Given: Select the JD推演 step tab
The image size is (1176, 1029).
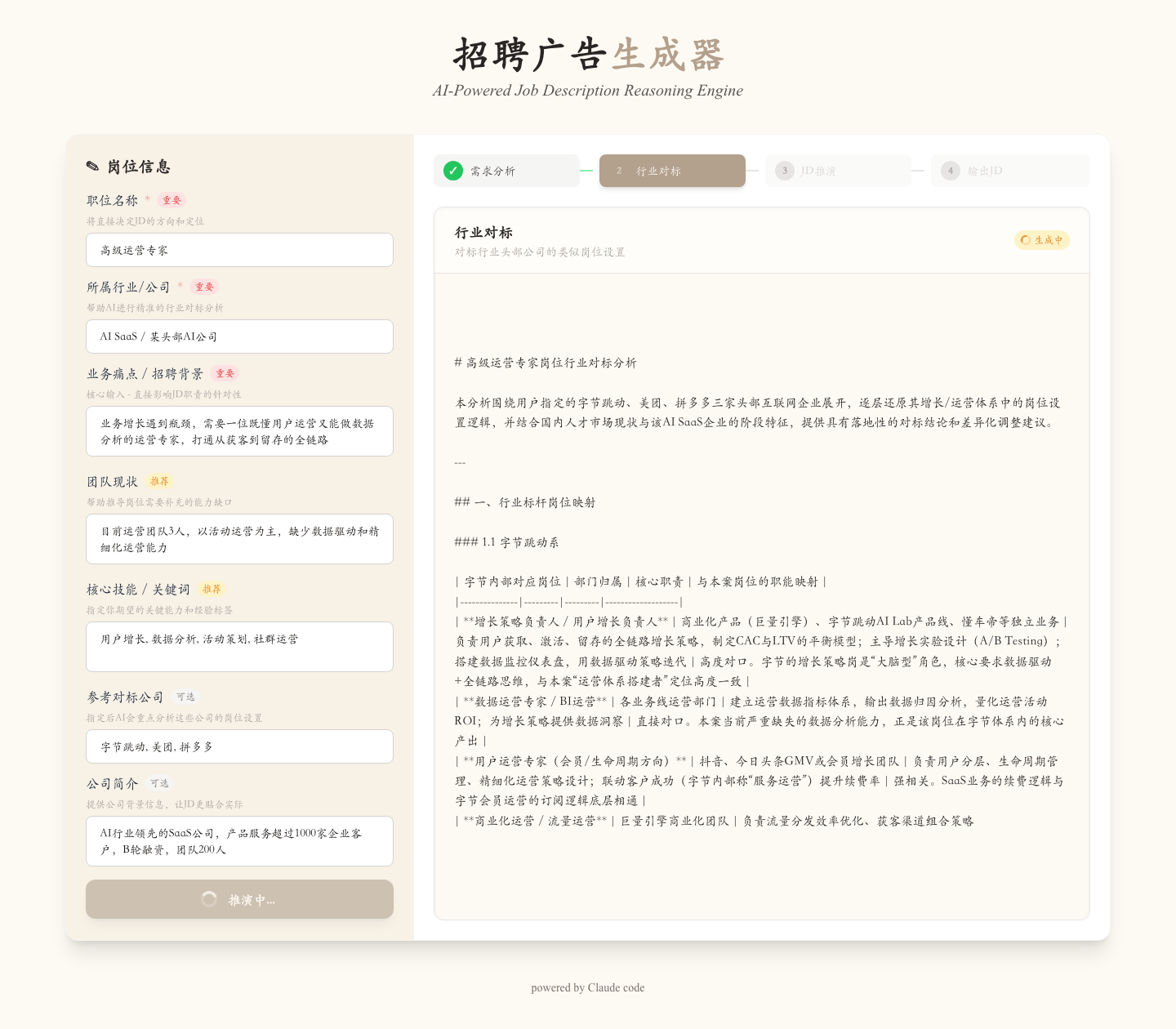Looking at the screenshot, I should [838, 171].
